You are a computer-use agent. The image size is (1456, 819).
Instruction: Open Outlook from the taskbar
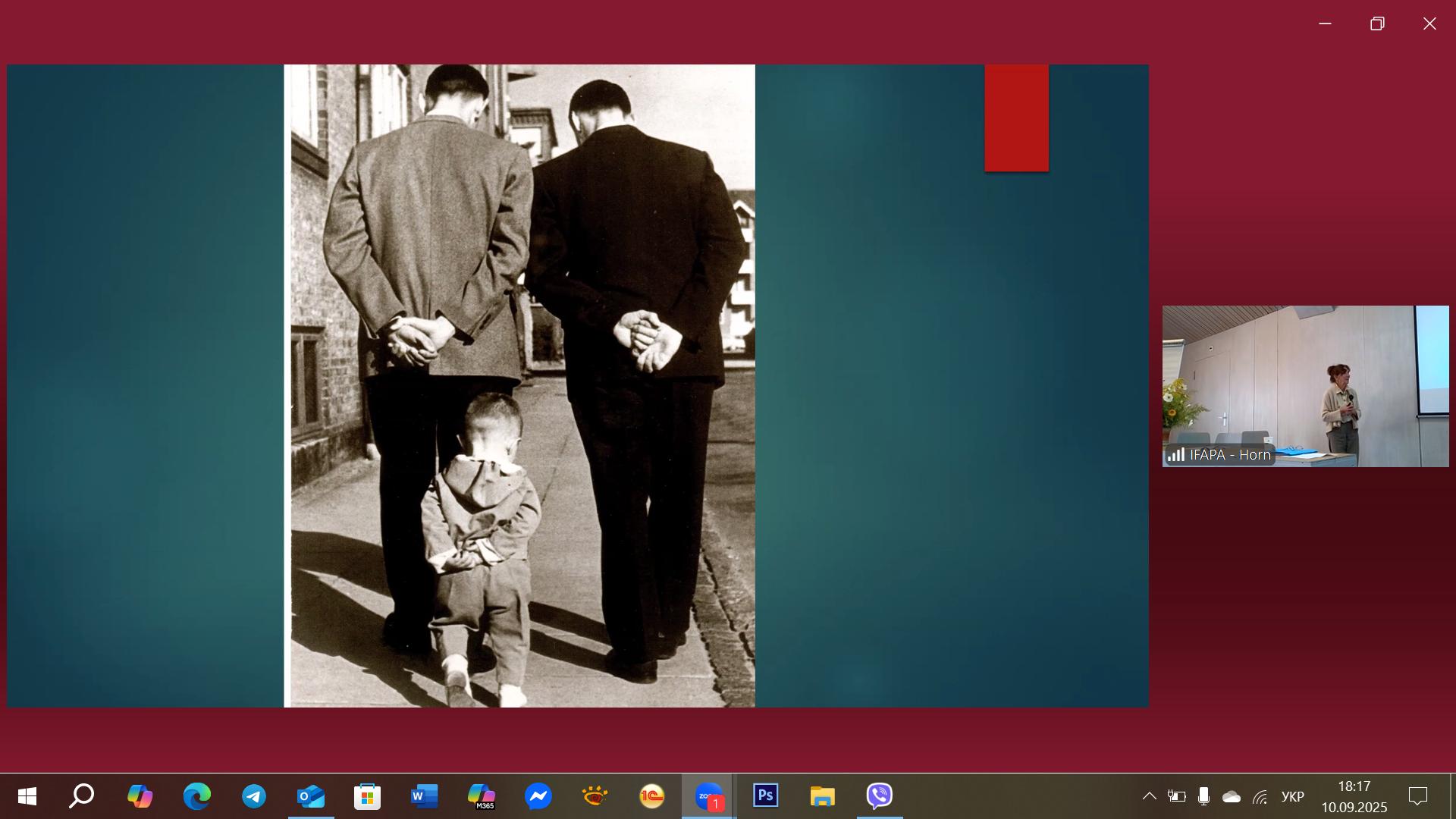(311, 796)
